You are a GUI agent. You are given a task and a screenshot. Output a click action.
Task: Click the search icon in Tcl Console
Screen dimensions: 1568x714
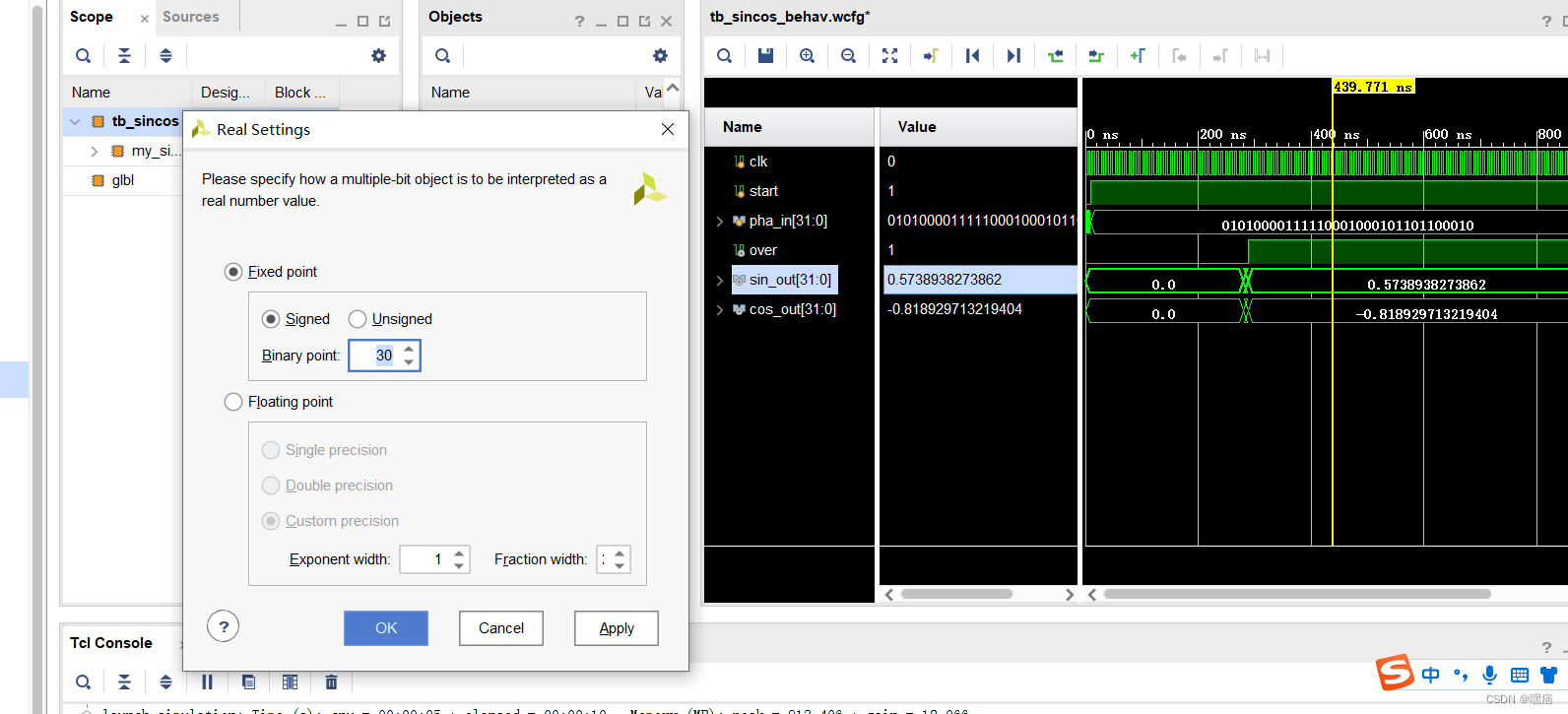point(84,682)
